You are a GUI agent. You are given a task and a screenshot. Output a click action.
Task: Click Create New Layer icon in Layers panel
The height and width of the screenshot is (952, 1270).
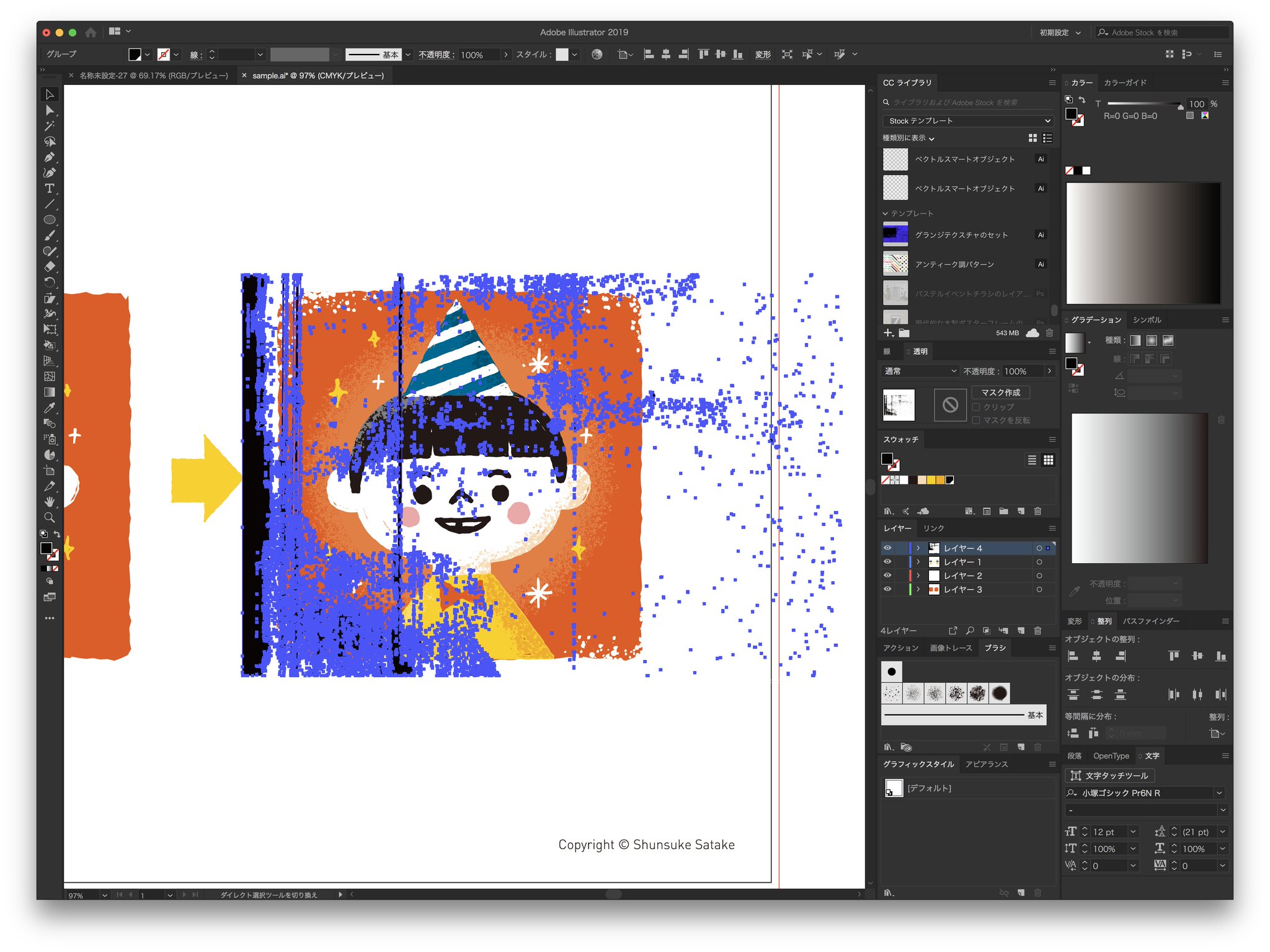point(1021,630)
